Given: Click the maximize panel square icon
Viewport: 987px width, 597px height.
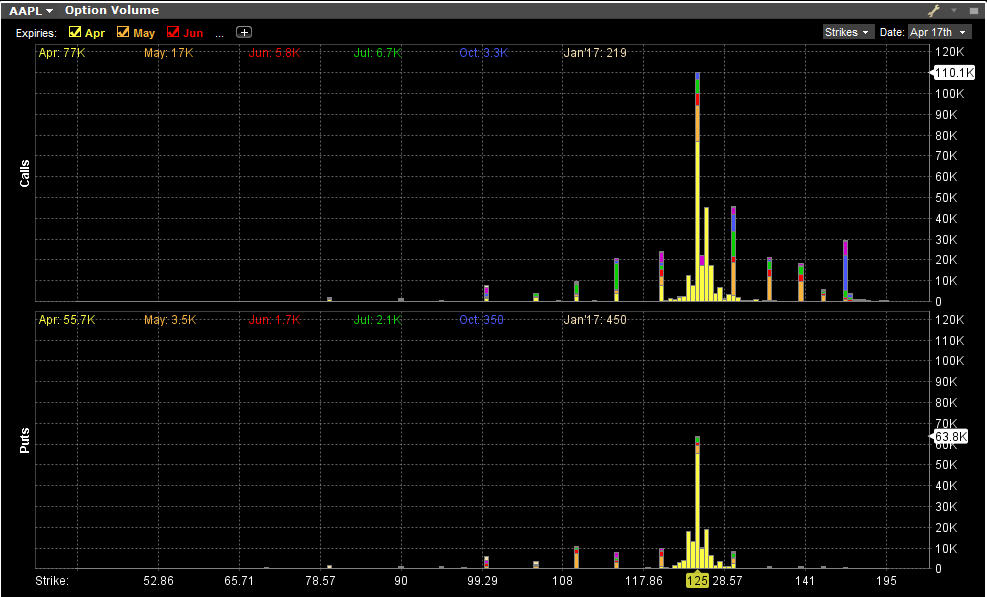Looking at the screenshot, I should point(973,10).
